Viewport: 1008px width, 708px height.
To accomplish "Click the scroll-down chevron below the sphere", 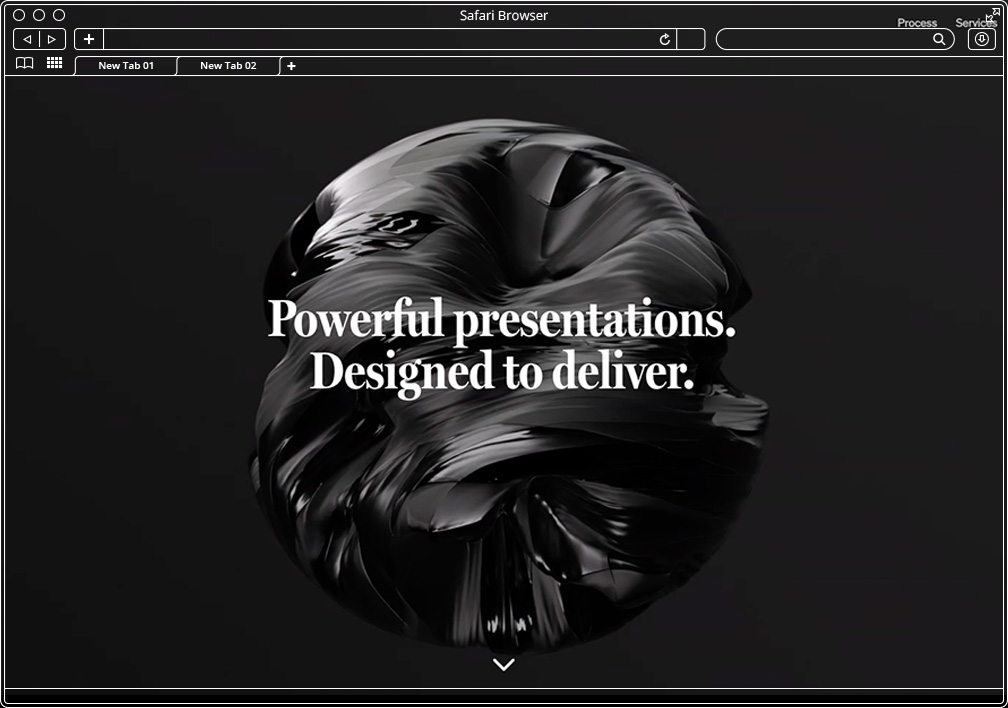I will click(504, 664).
